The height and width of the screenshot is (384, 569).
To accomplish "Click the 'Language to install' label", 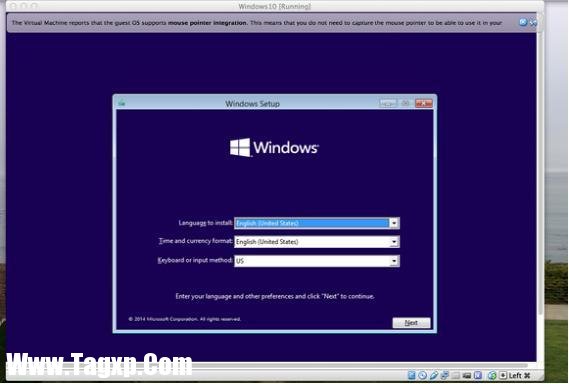I will pos(205,222).
